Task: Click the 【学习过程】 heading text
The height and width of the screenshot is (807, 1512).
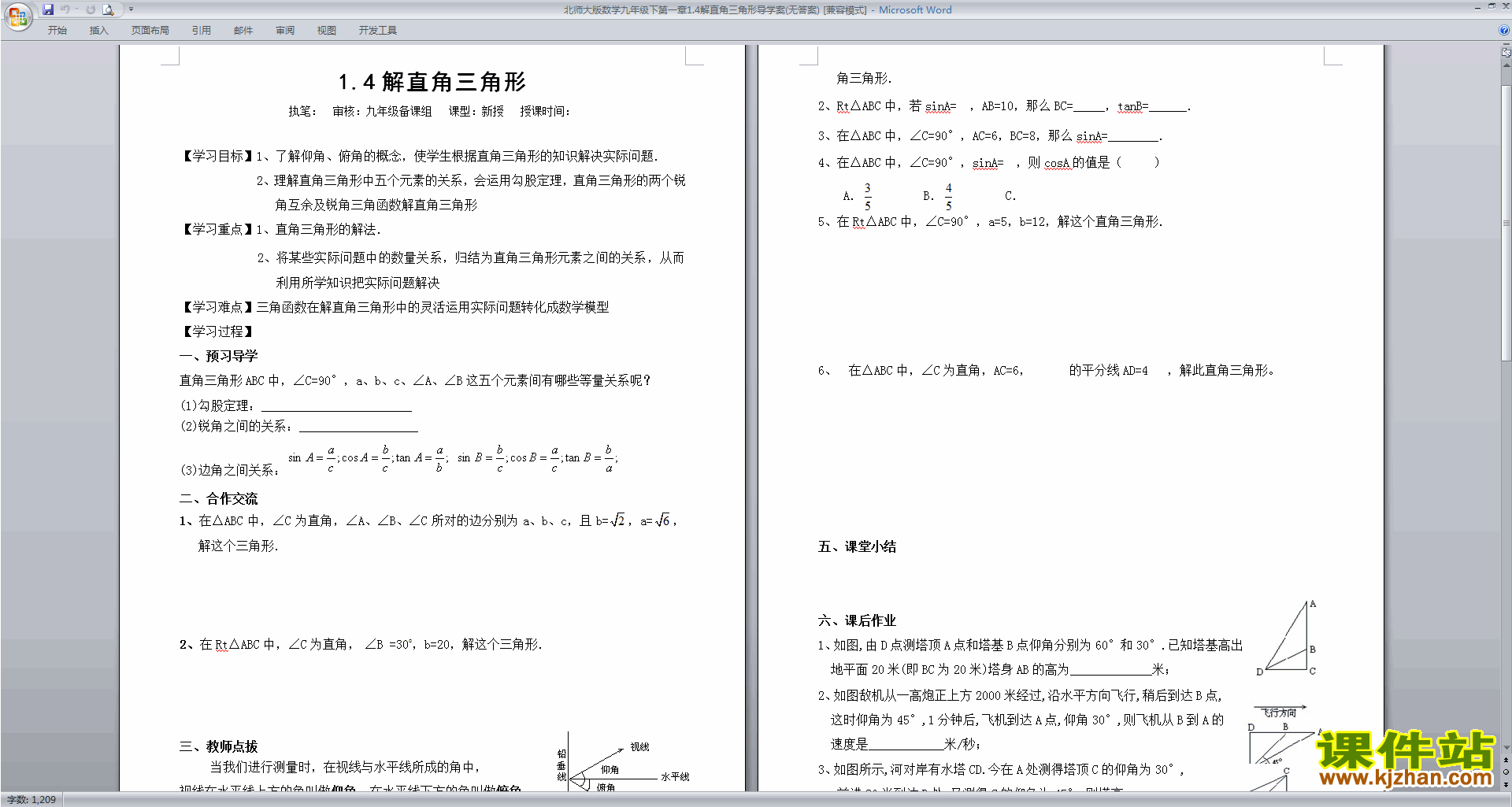Action: coord(217,331)
